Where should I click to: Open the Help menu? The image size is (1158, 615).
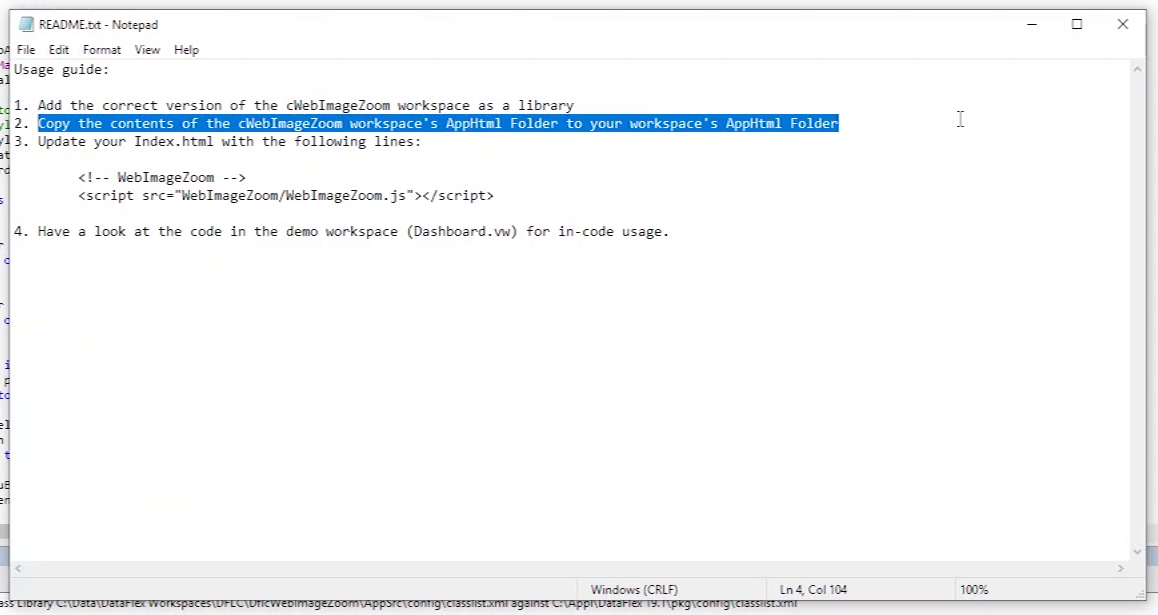(186, 50)
